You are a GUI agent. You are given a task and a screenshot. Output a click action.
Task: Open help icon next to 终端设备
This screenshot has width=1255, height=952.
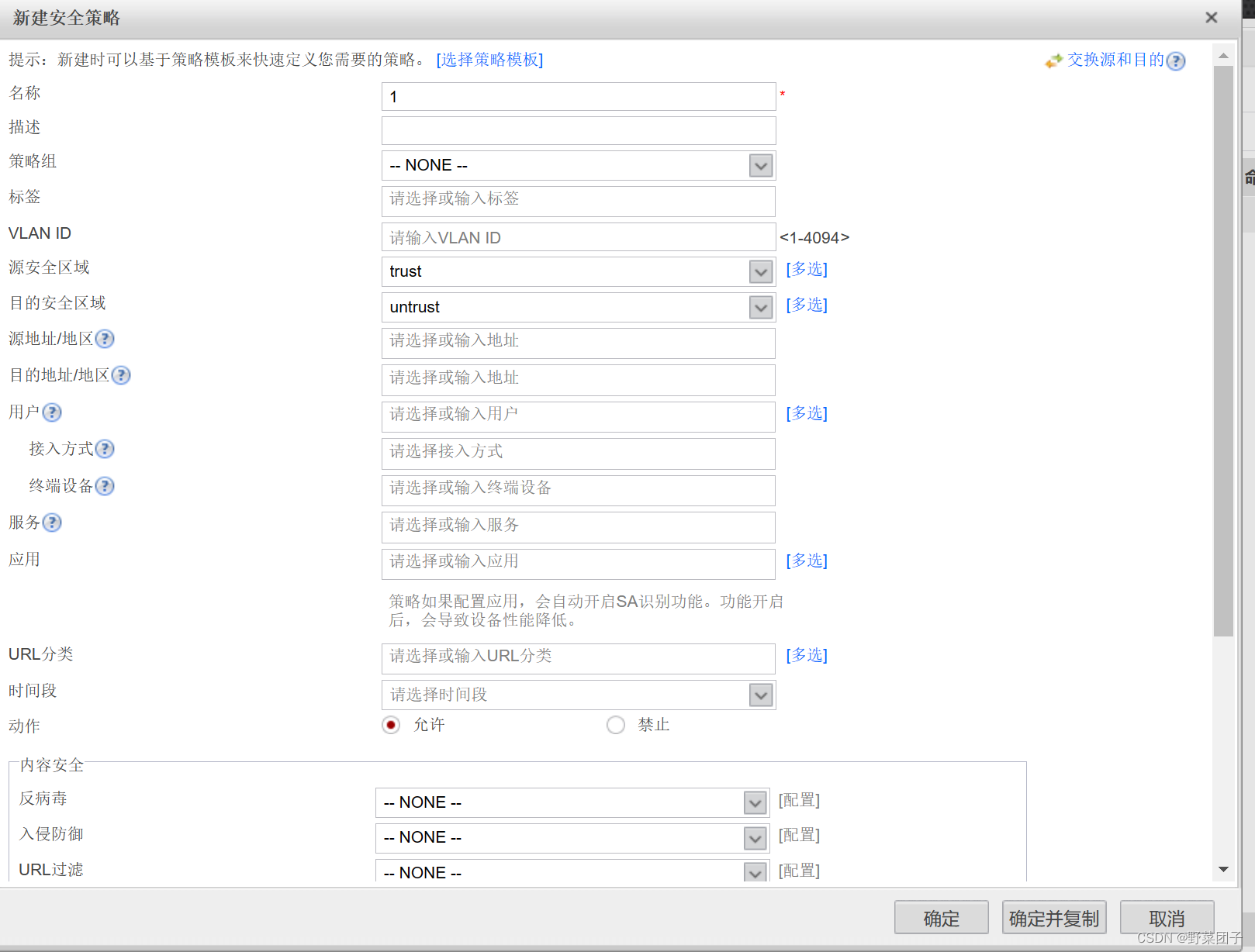(105, 486)
